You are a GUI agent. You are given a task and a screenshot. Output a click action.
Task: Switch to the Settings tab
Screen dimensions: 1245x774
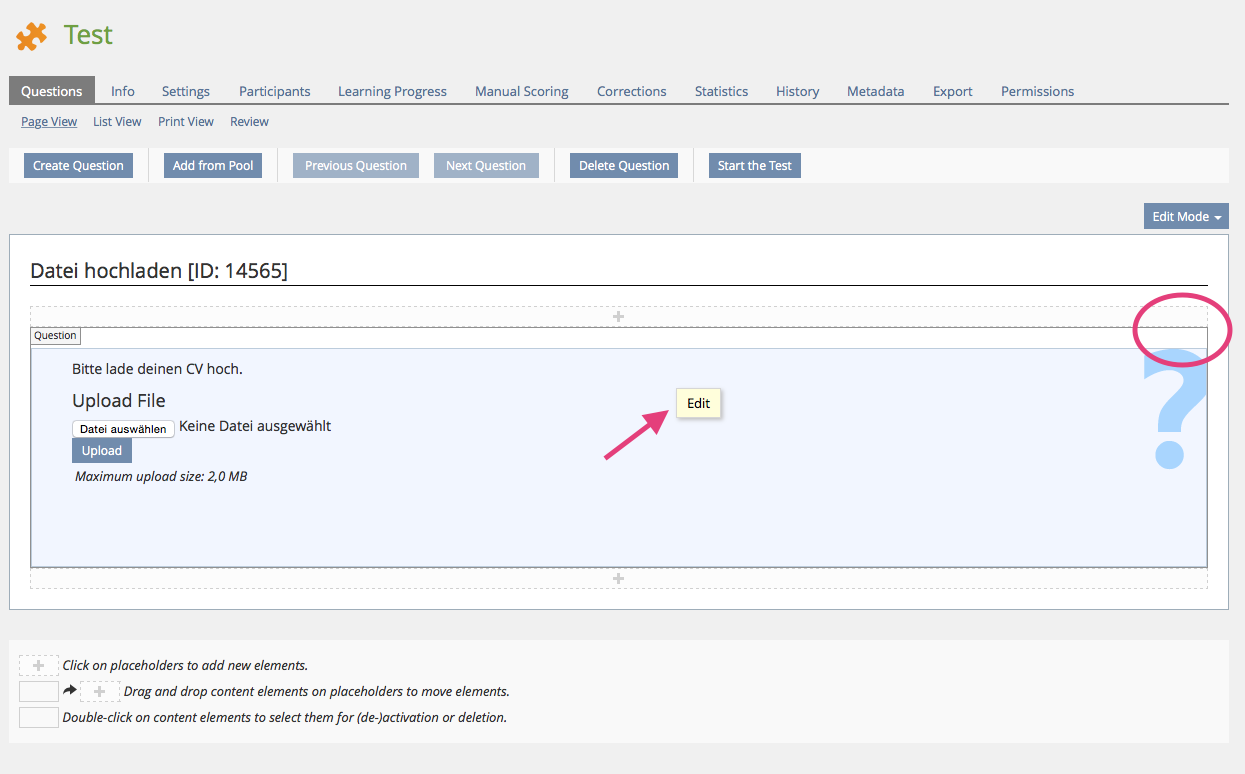coord(185,91)
